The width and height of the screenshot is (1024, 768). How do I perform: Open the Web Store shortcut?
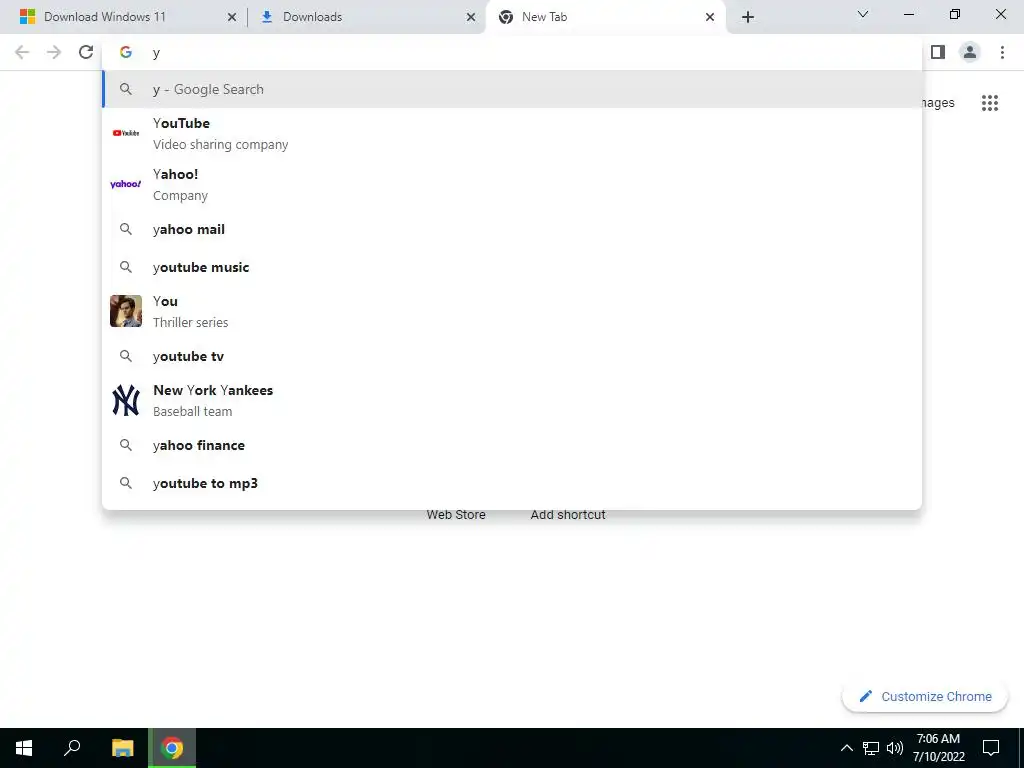456,515
